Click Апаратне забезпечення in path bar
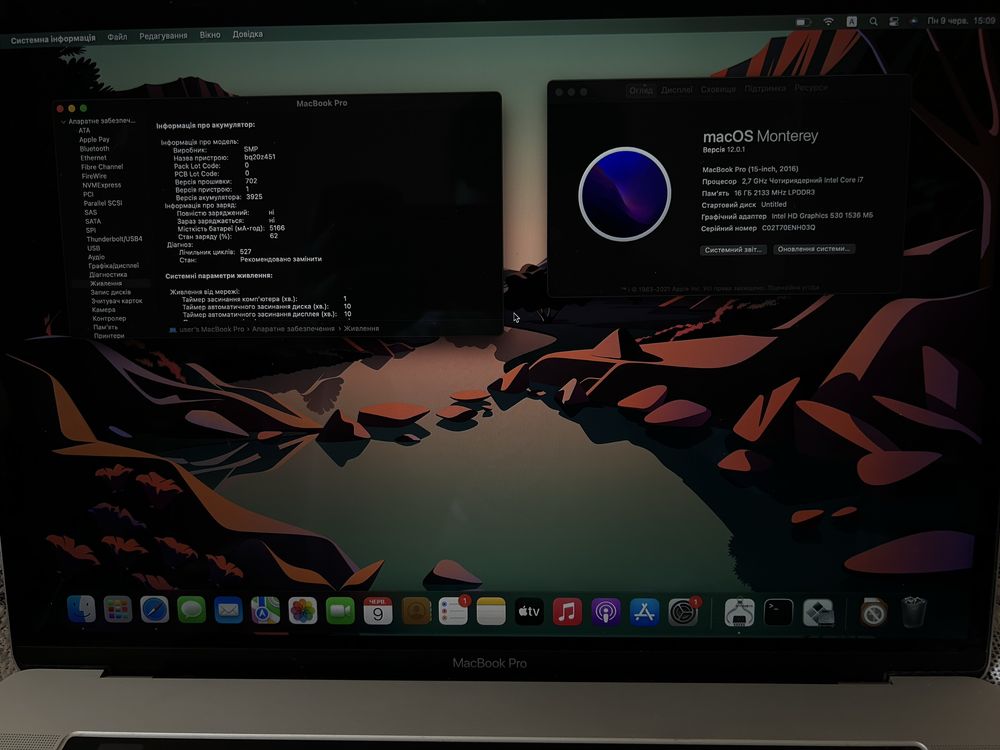 (x=293, y=328)
